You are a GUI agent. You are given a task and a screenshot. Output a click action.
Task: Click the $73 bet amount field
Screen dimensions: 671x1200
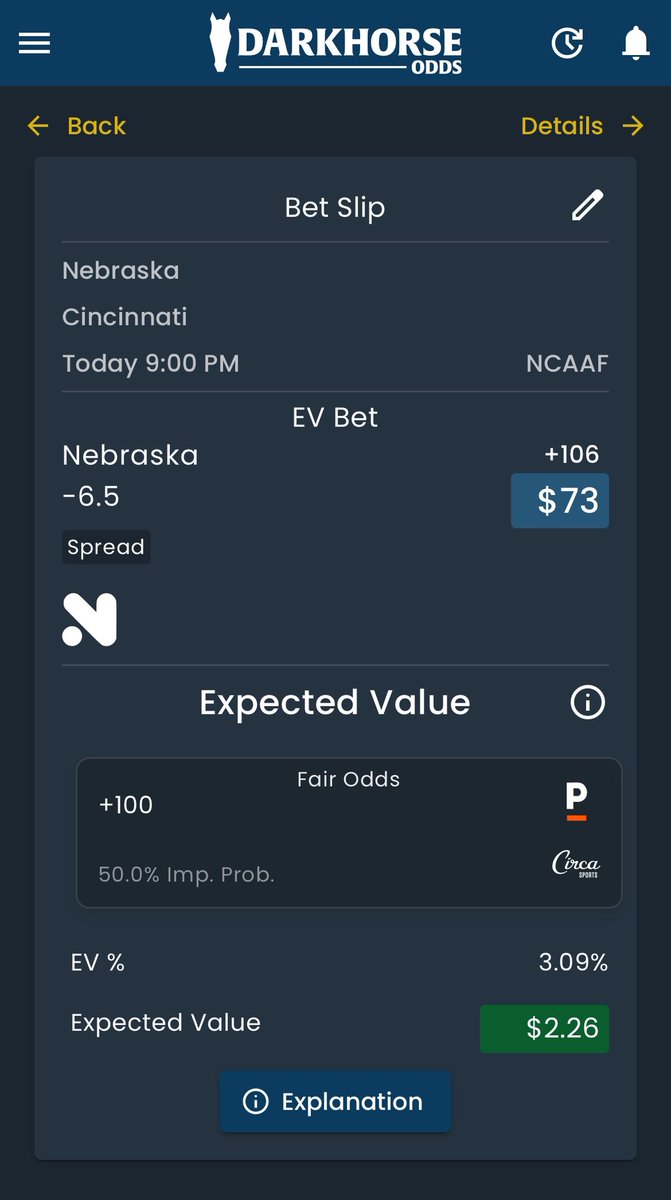560,500
